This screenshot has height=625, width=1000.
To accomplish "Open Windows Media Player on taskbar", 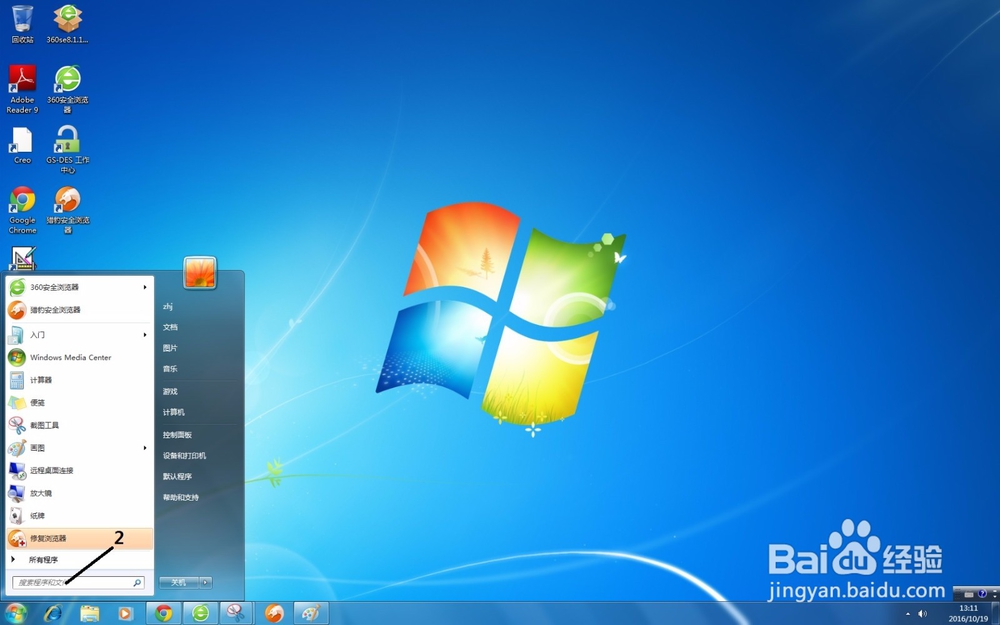I will 125,614.
